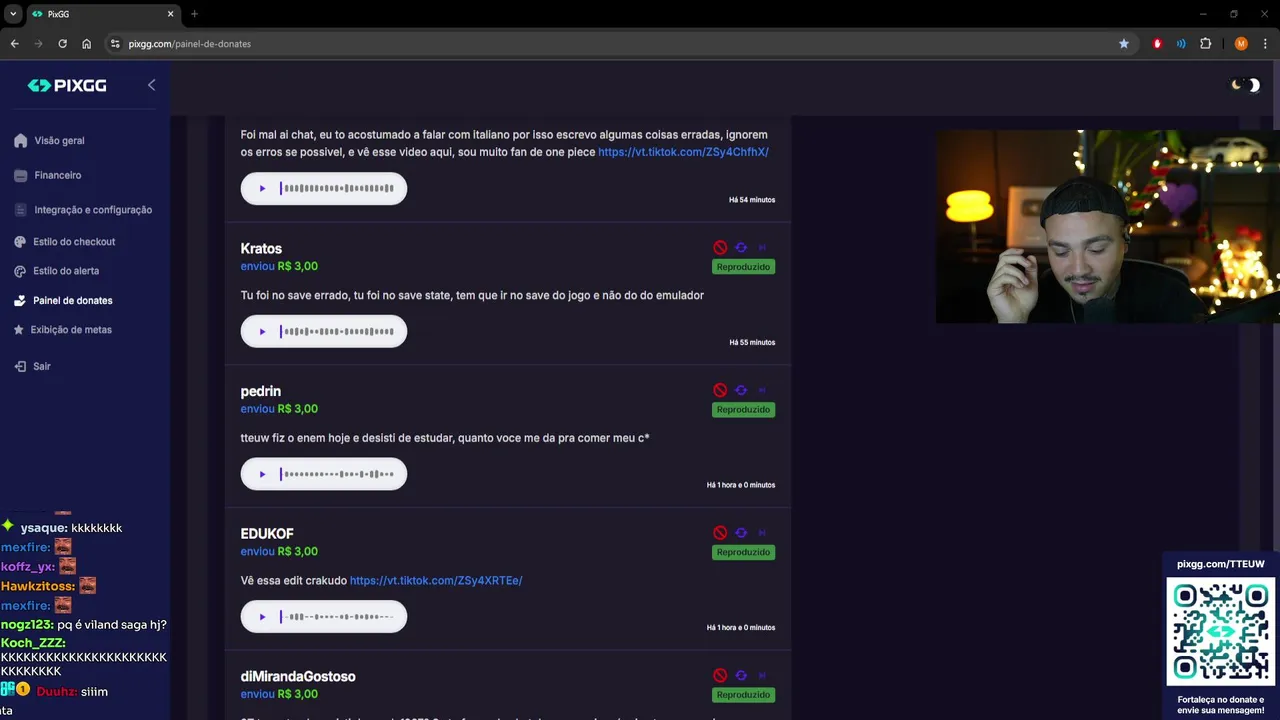The image size is (1280, 720).
Task: Open the Chrome profile avatar M
Action: point(1241,44)
